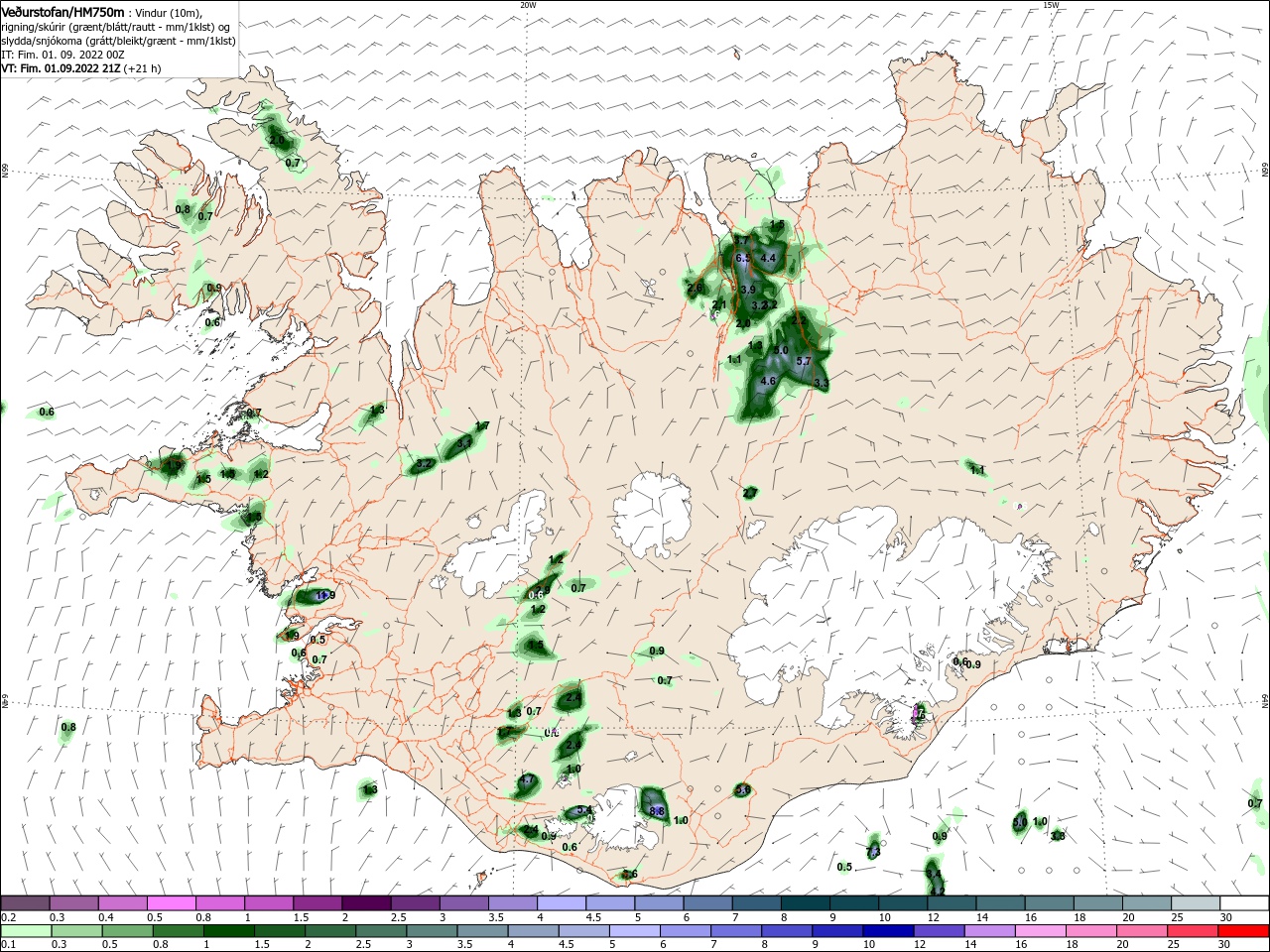Click the pale green 0.1 legend swatch
The height and width of the screenshot is (952, 1270).
(25, 931)
